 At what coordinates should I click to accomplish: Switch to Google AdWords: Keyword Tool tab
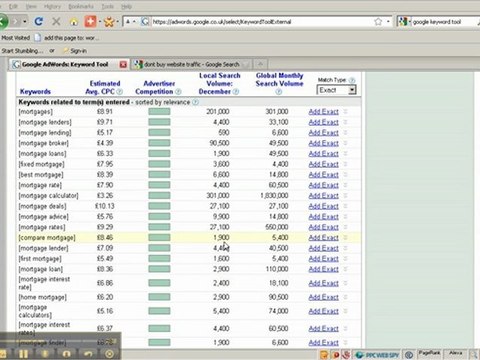click(x=64, y=64)
